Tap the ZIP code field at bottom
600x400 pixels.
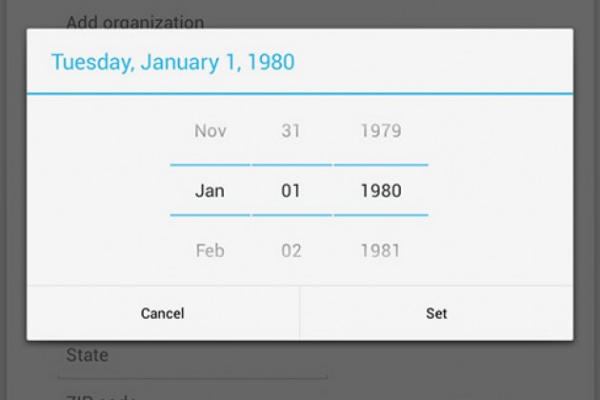point(100,396)
